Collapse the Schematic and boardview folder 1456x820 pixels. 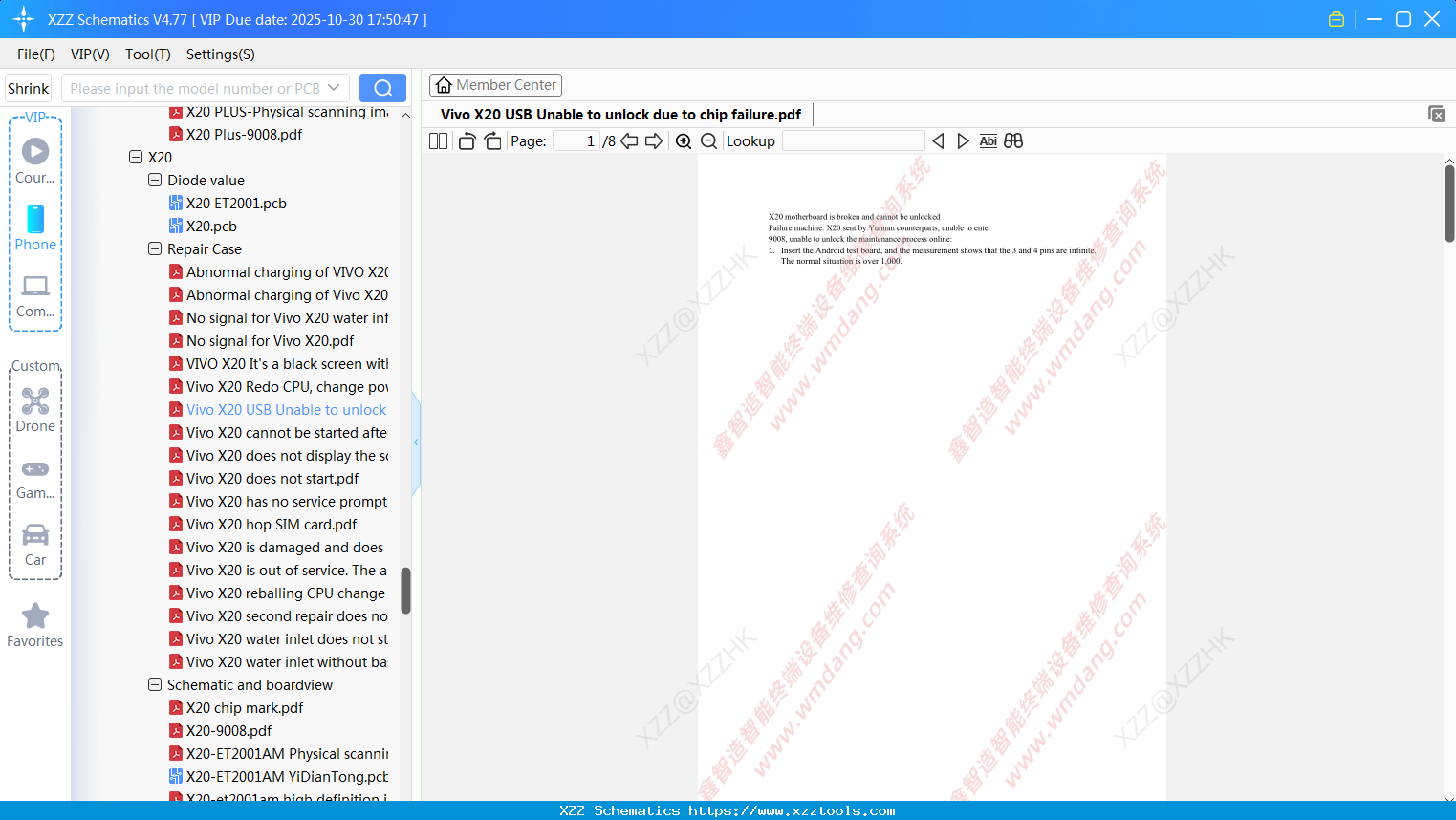[155, 684]
